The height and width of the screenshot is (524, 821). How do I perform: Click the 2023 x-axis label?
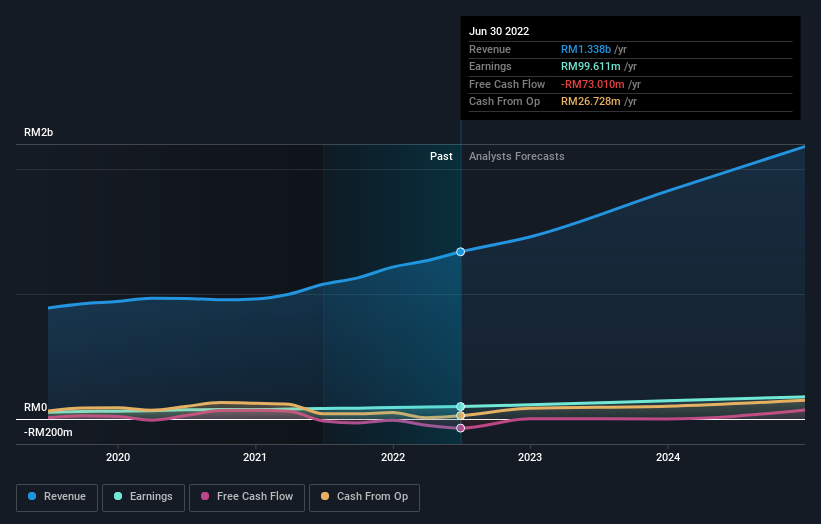pos(530,457)
